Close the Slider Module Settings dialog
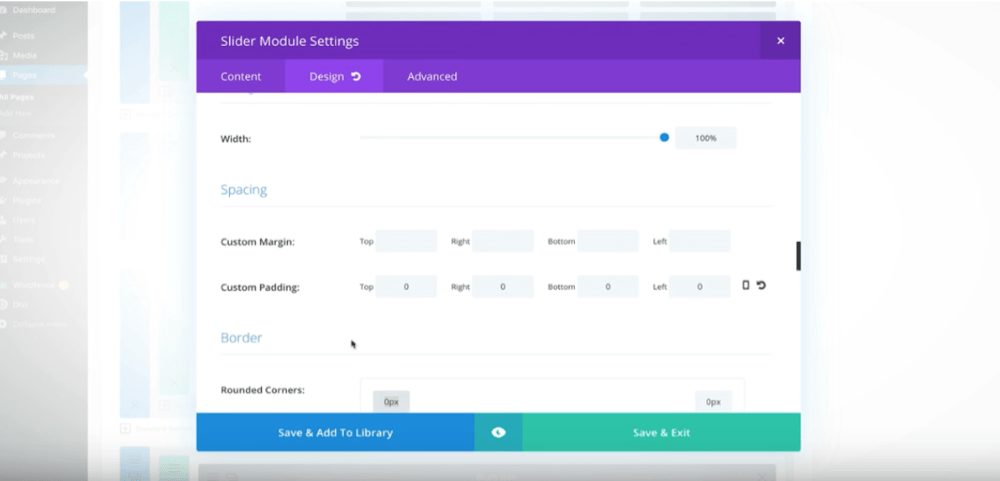The width and height of the screenshot is (1000, 481). [x=780, y=41]
